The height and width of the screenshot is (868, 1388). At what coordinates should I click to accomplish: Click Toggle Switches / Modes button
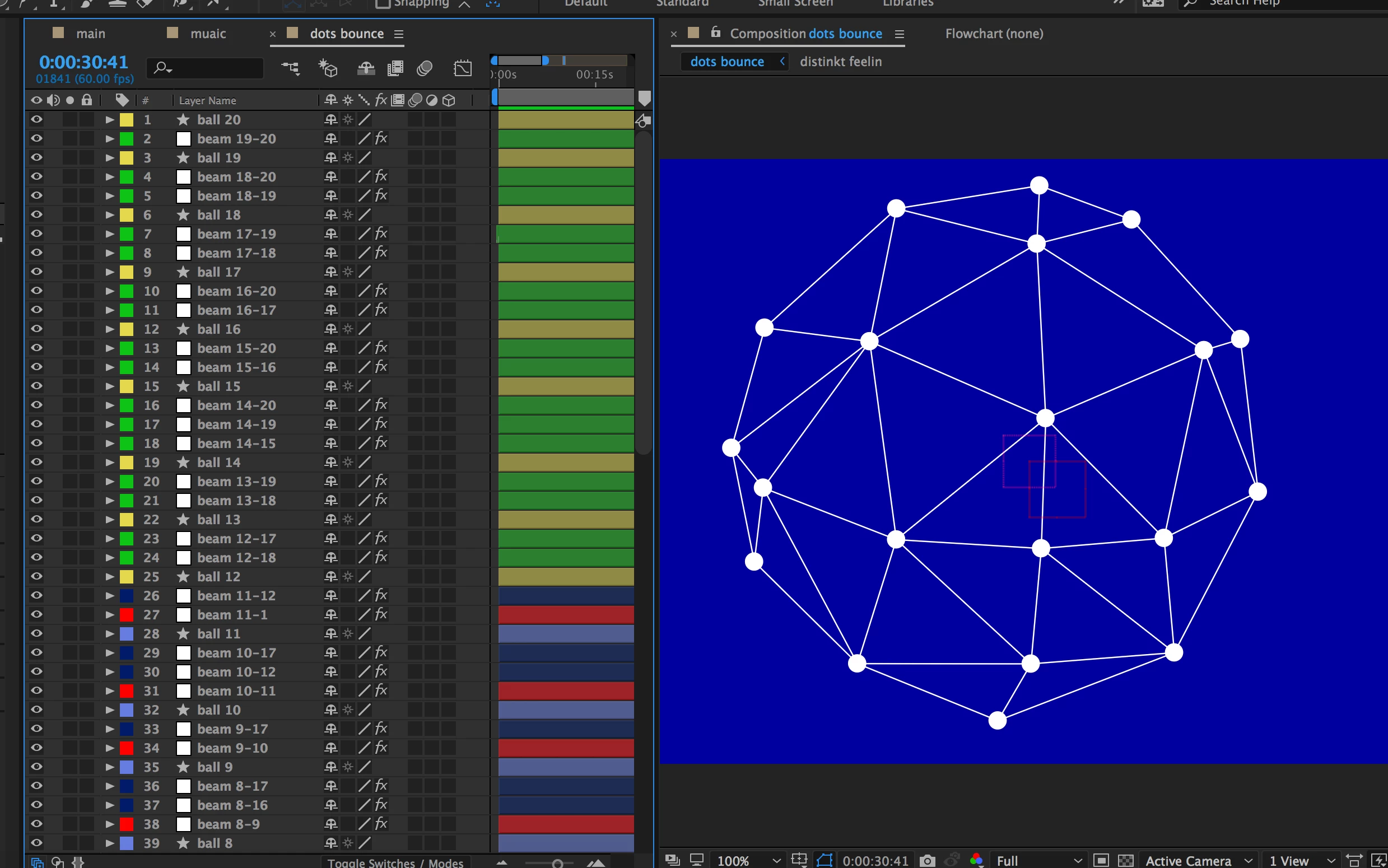click(x=395, y=862)
